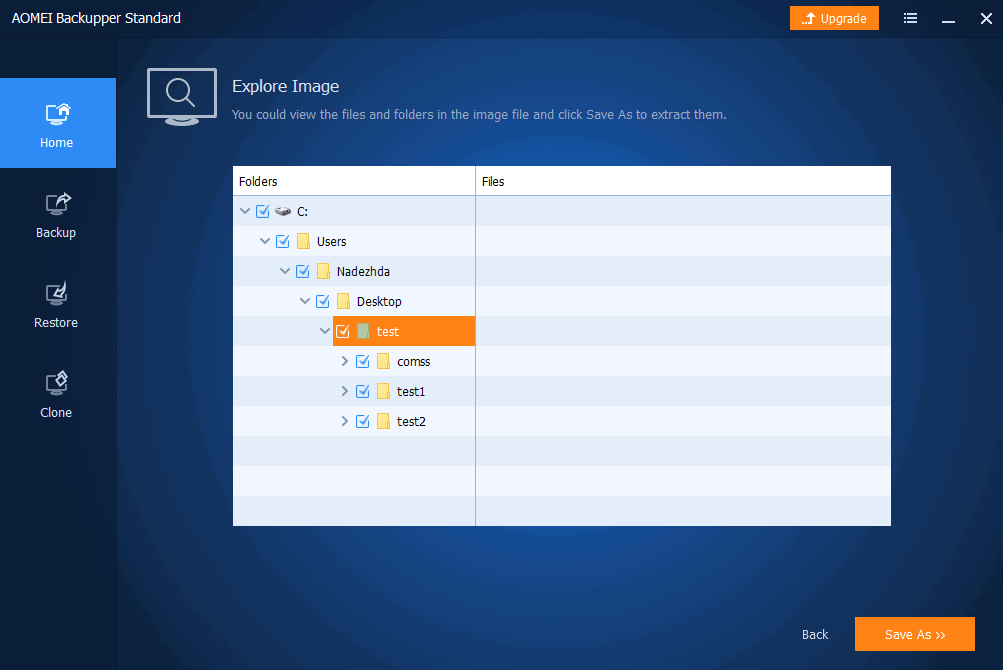Click the C: drive icon
Image resolution: width=1003 pixels, height=670 pixels.
283,211
